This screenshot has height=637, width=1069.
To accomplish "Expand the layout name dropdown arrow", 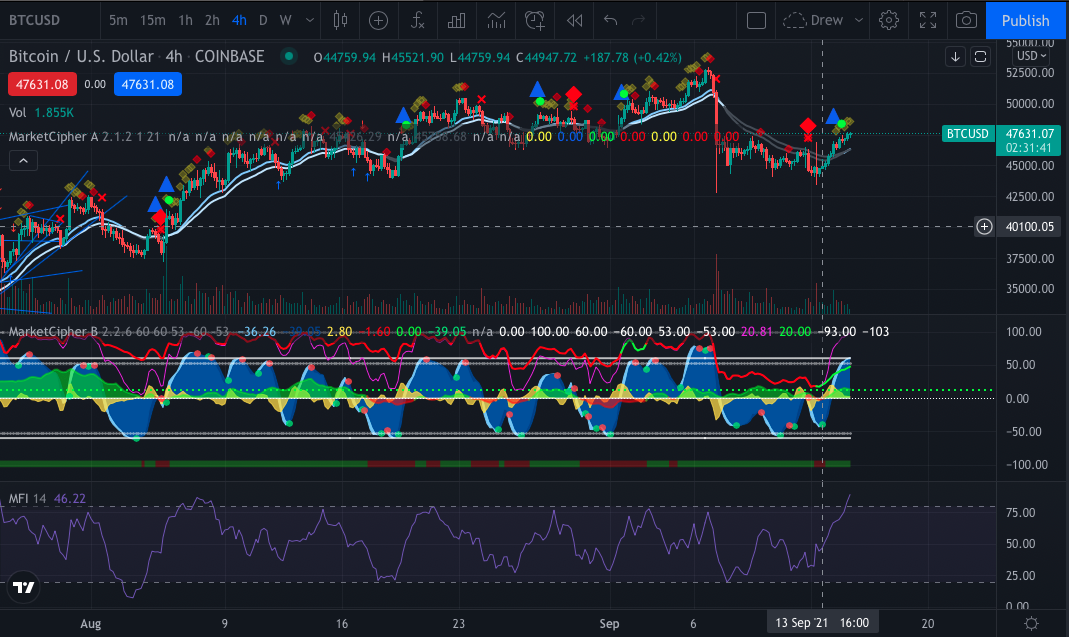I will pyautogui.click(x=859, y=20).
